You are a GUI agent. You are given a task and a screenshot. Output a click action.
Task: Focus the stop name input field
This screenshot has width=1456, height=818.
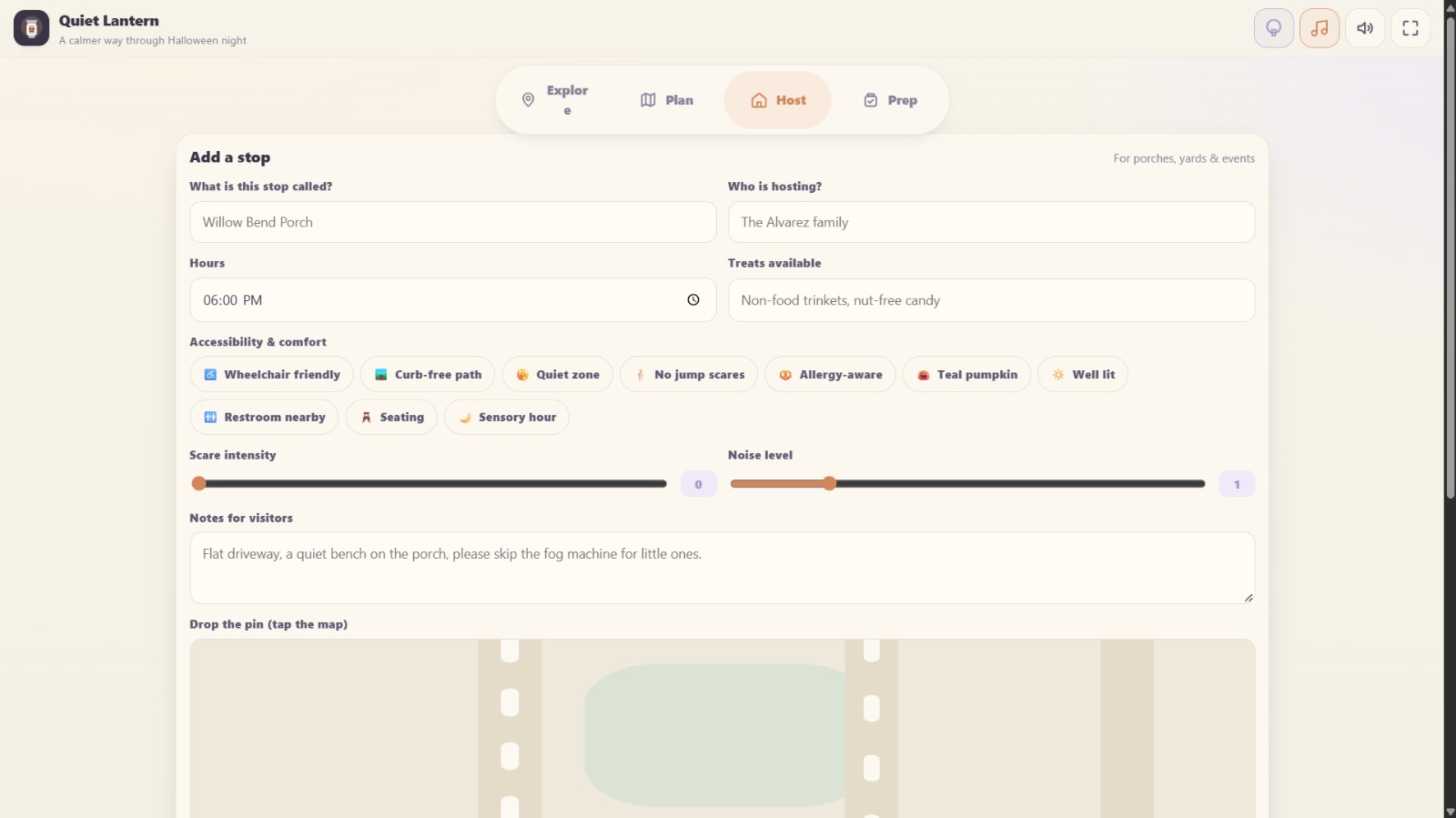pos(453,222)
